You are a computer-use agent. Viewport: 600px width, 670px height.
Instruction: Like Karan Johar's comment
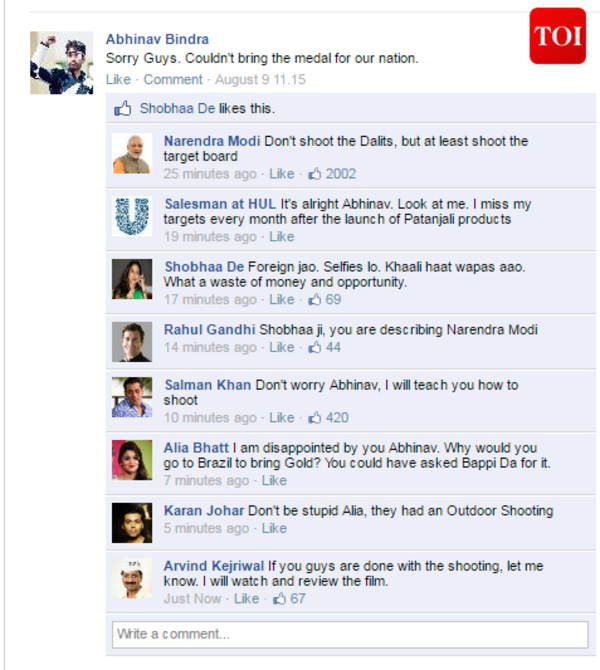click(x=274, y=529)
